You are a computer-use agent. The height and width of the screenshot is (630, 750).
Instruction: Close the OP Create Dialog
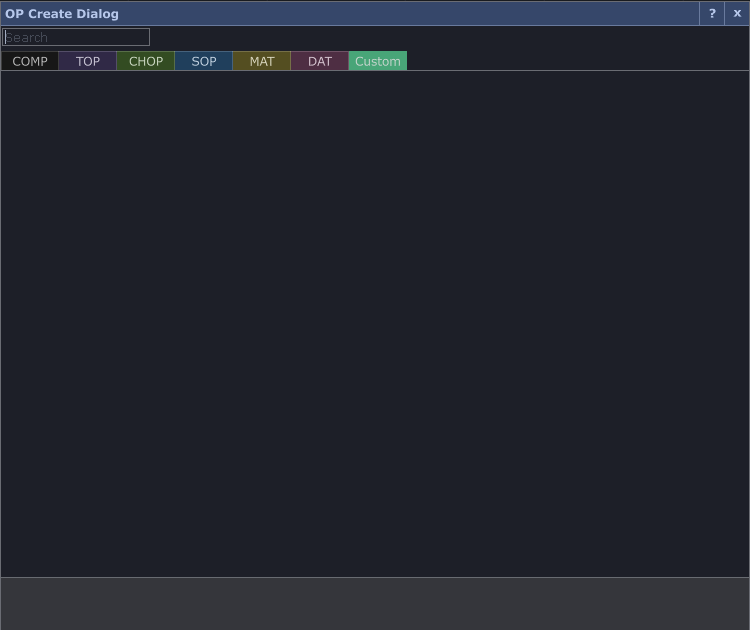pyautogui.click(x=737, y=14)
